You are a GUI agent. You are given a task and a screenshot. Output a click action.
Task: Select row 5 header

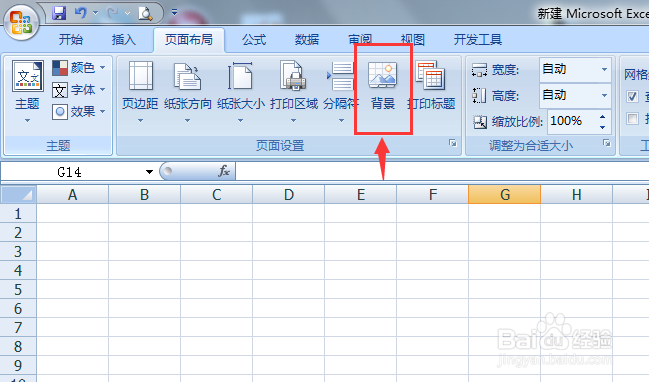click(x=18, y=290)
